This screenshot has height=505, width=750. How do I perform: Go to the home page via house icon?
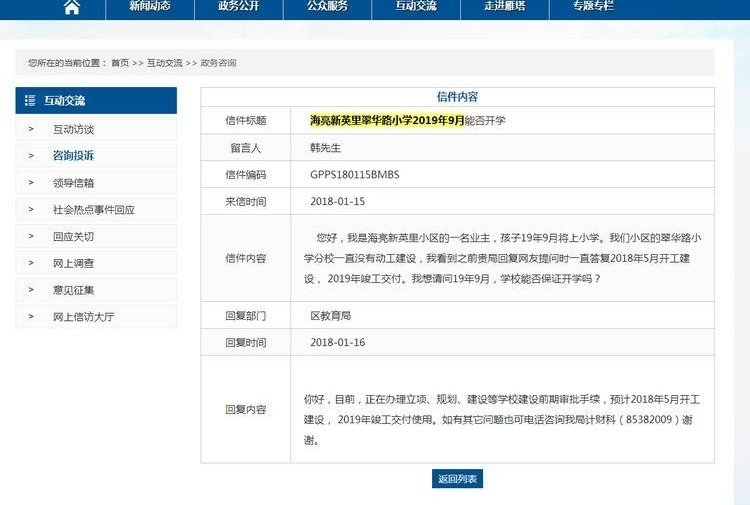coord(72,7)
